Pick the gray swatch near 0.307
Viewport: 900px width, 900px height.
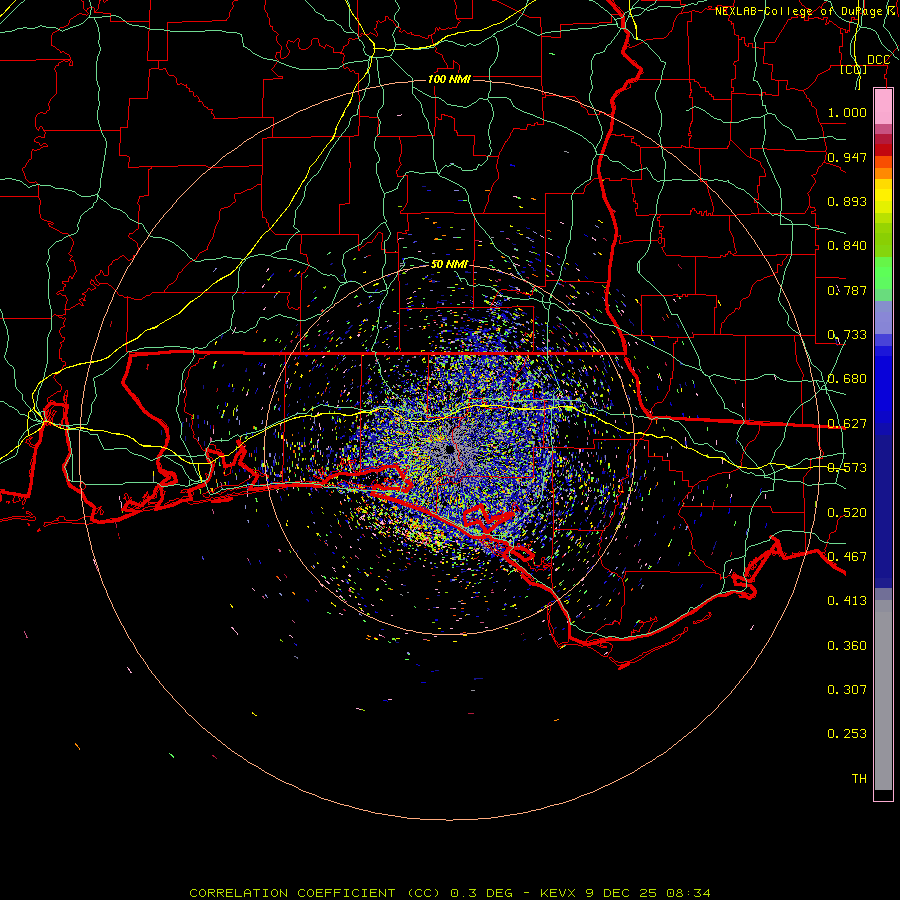click(883, 700)
